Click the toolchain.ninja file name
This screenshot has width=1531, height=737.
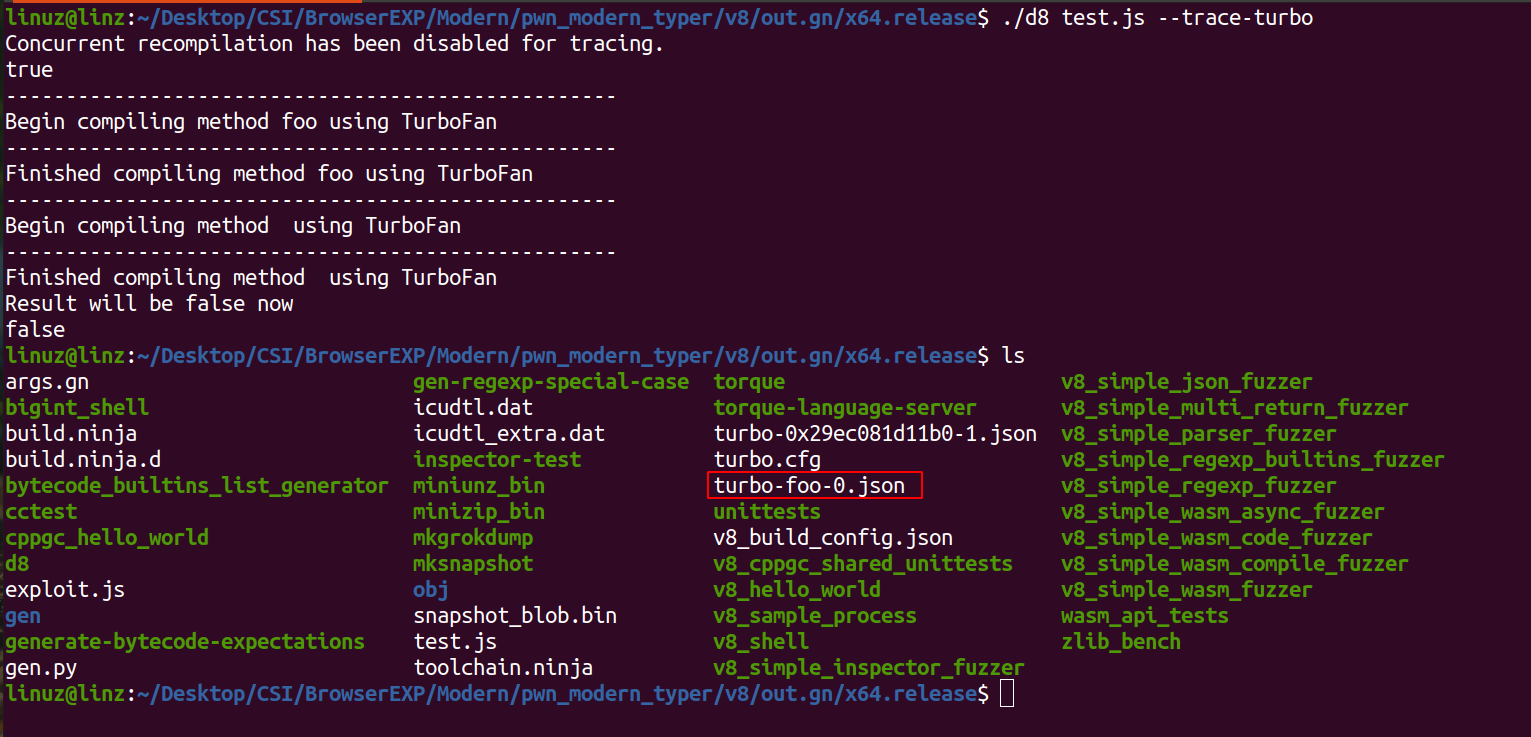pos(503,668)
